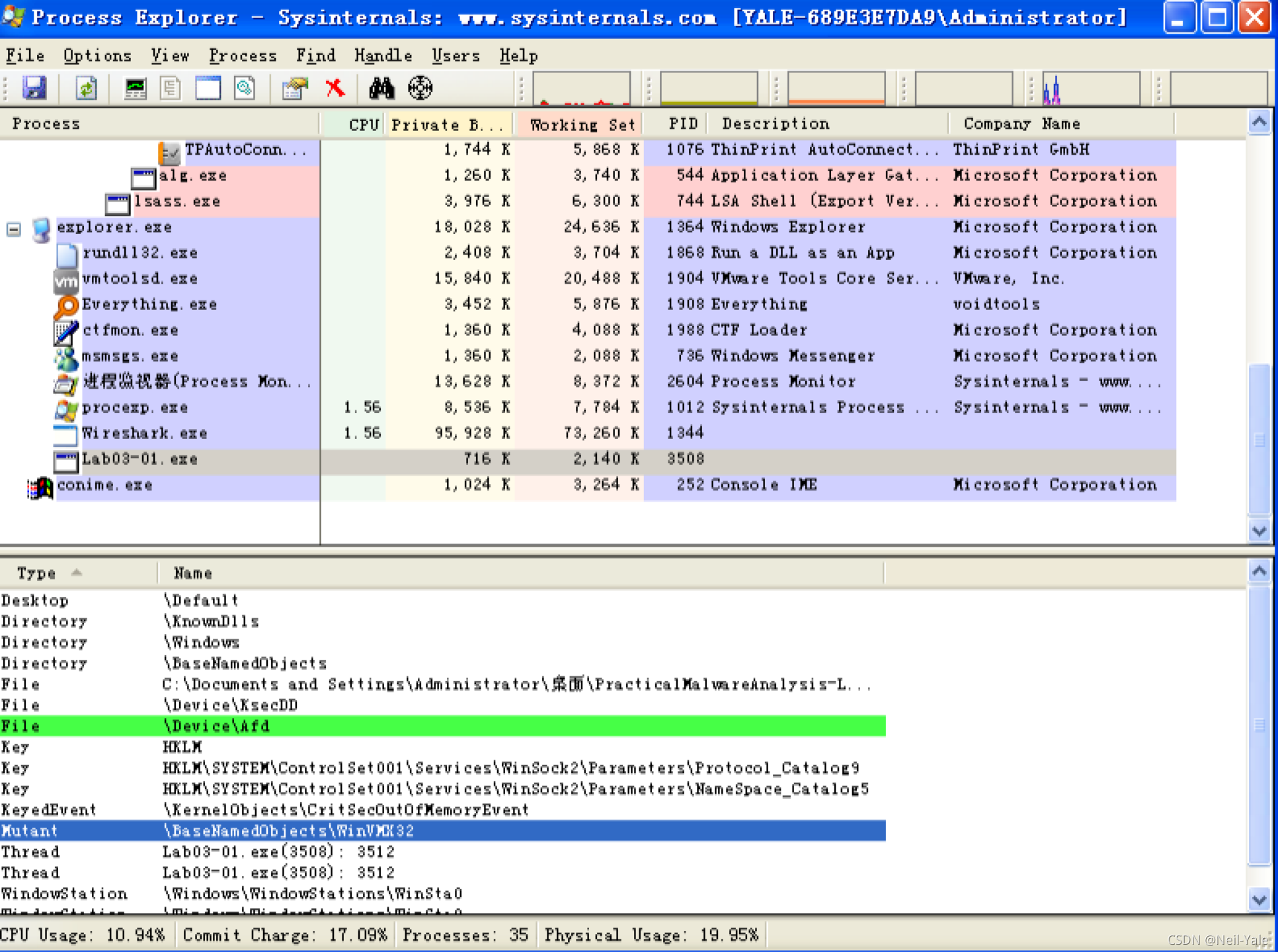Click the TPAutoConn process icon
This screenshot has width=1278, height=952.
click(x=169, y=153)
